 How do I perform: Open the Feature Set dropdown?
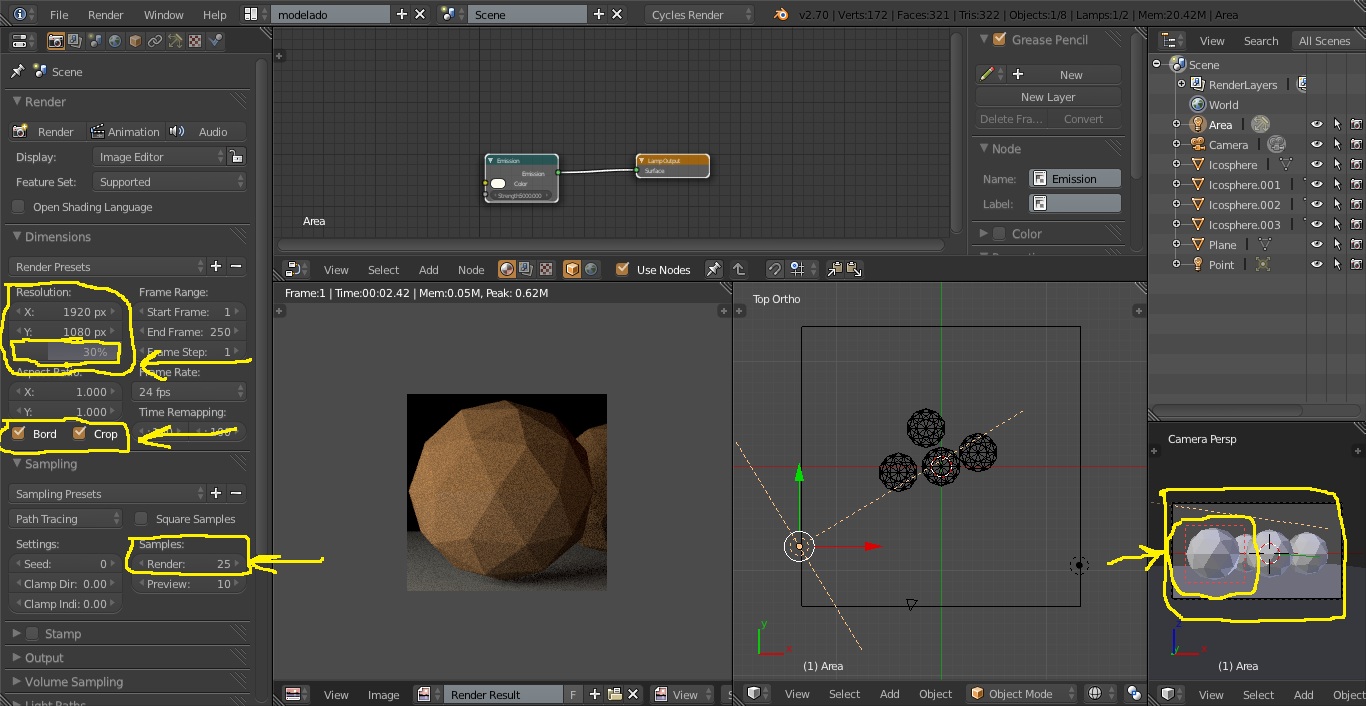coord(170,182)
